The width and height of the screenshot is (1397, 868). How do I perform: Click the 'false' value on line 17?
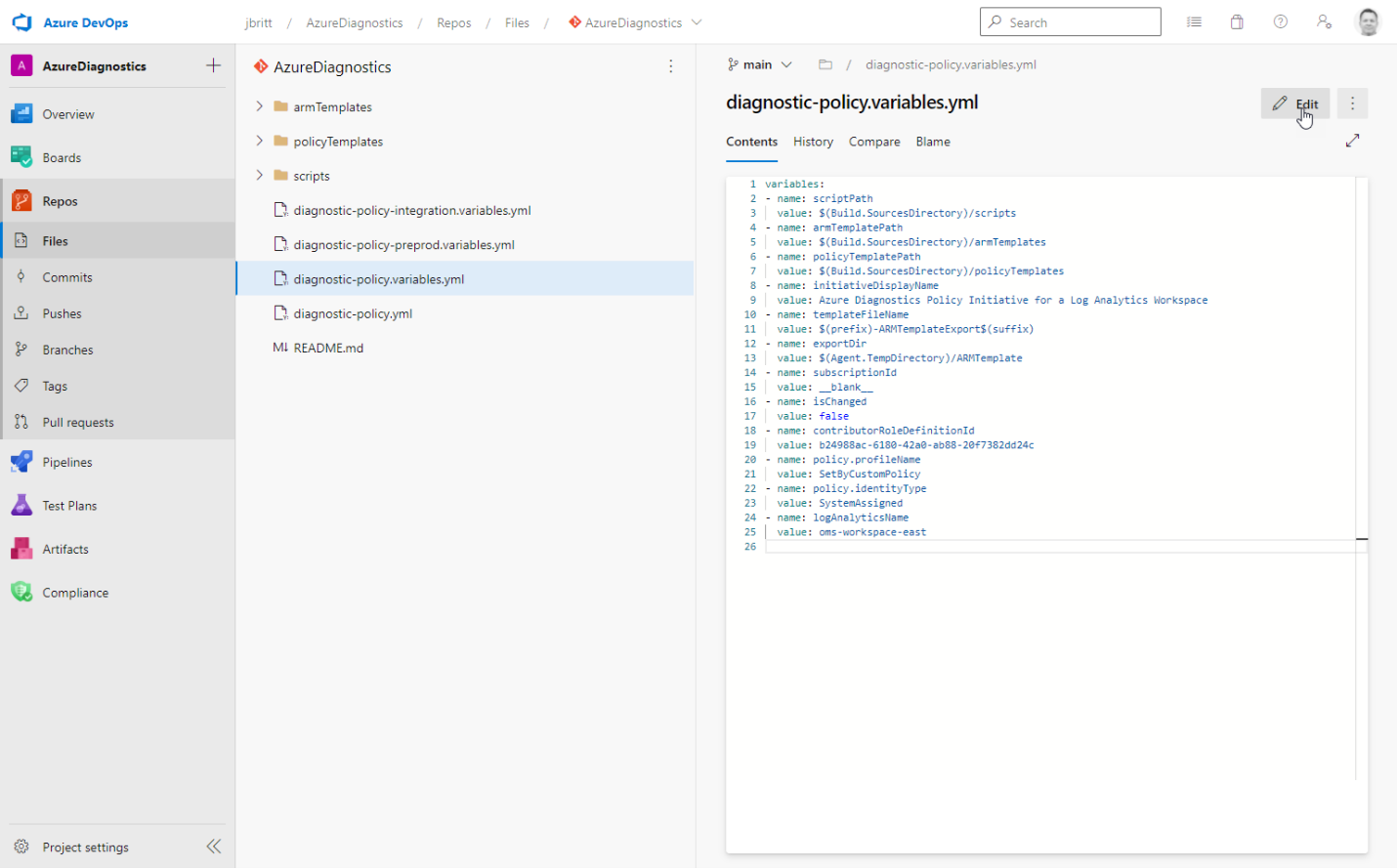click(x=833, y=416)
